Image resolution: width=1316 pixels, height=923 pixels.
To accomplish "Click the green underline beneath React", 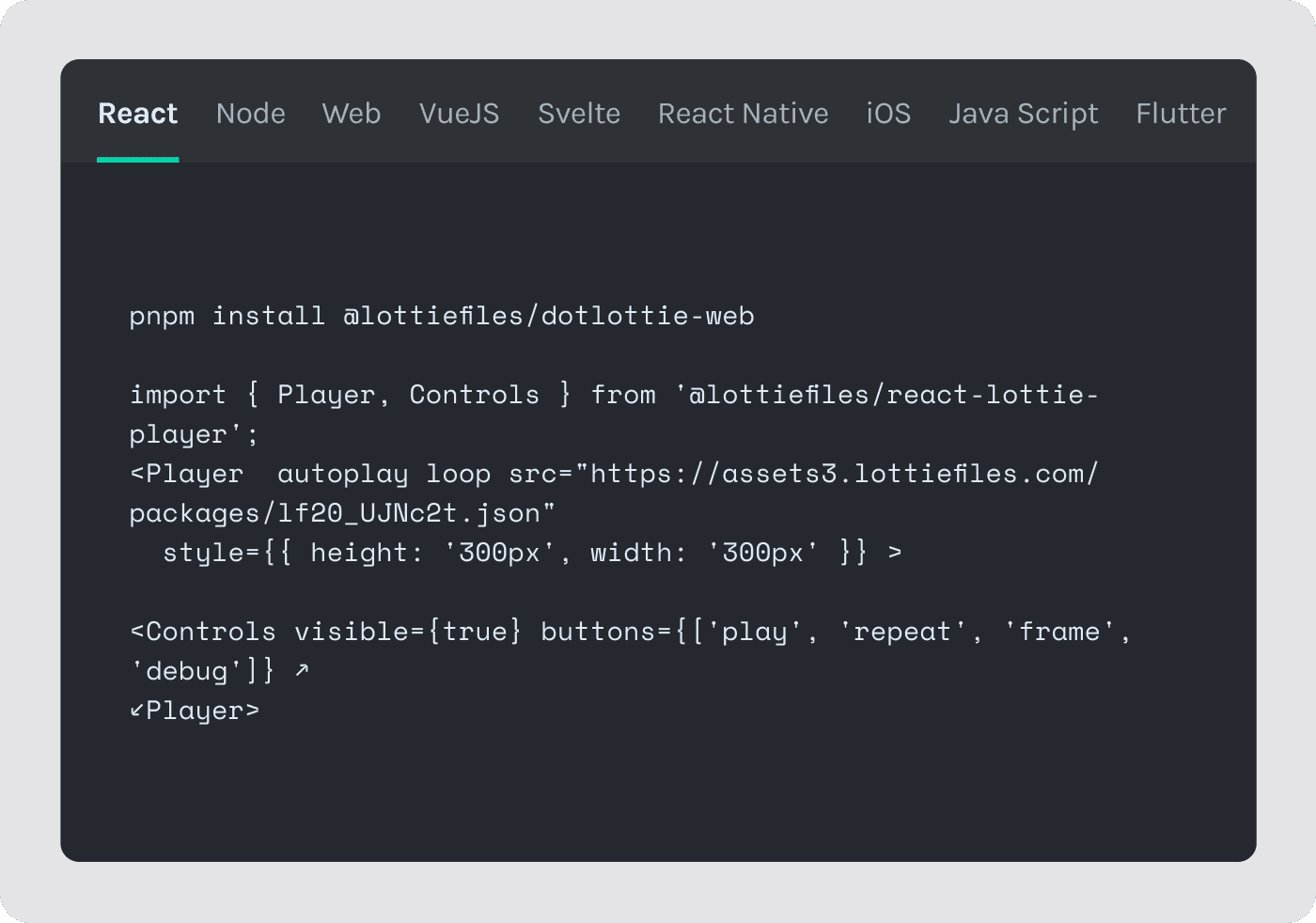I will [x=137, y=160].
